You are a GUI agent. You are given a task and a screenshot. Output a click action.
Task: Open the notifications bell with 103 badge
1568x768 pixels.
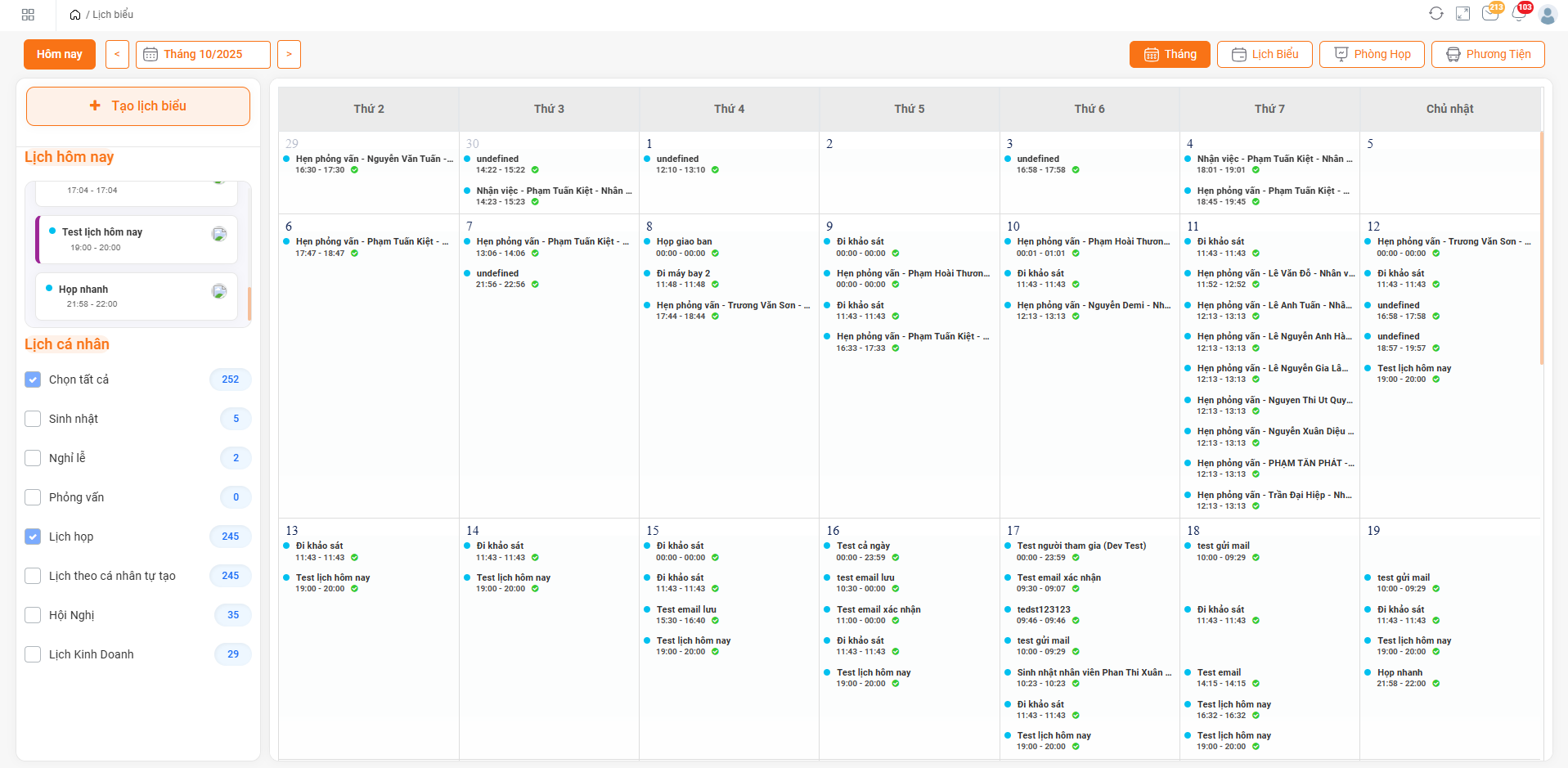(x=1519, y=14)
